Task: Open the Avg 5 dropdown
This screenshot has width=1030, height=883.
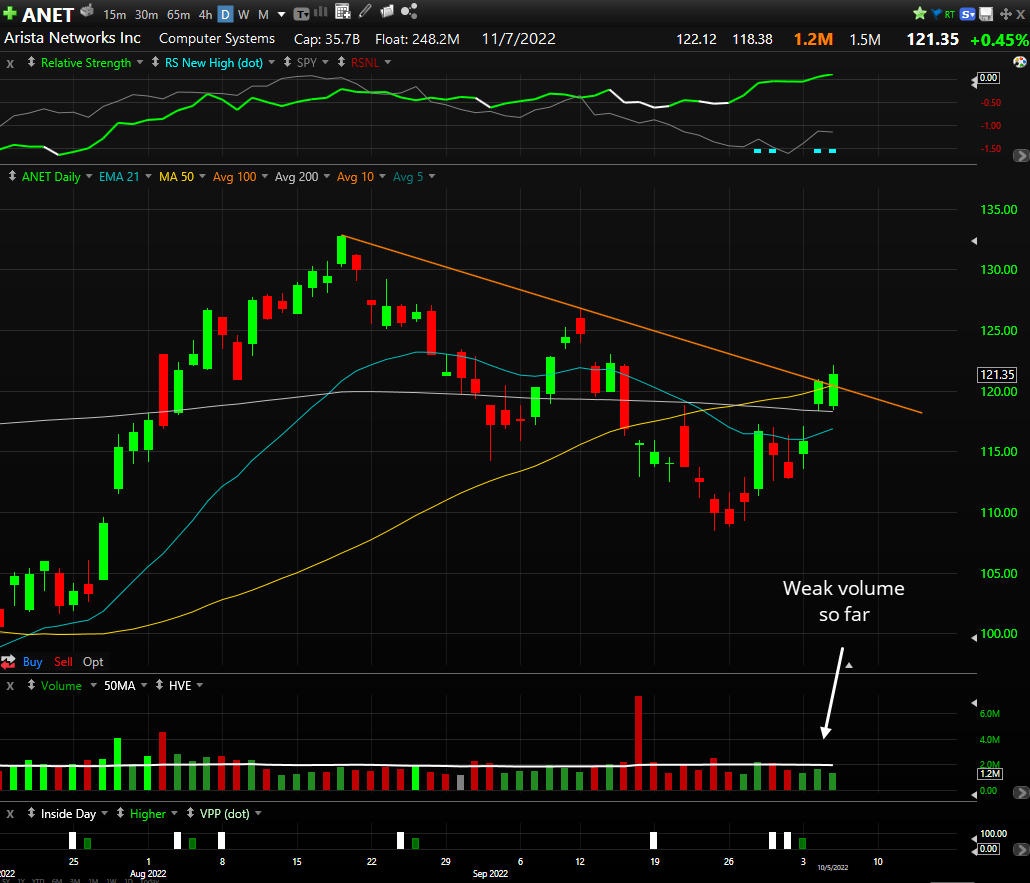Action: (432, 176)
